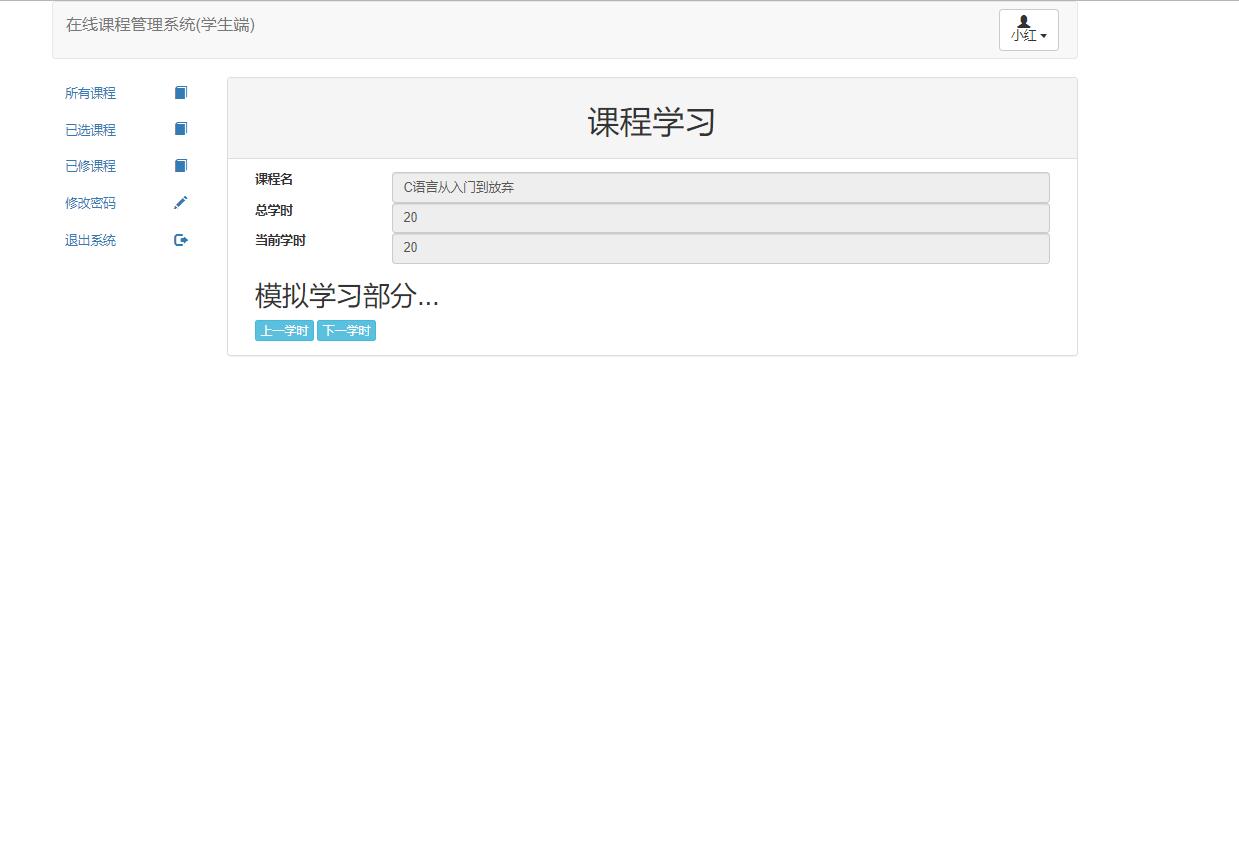
Task: Click 退出系统 to log out
Action: 89,239
